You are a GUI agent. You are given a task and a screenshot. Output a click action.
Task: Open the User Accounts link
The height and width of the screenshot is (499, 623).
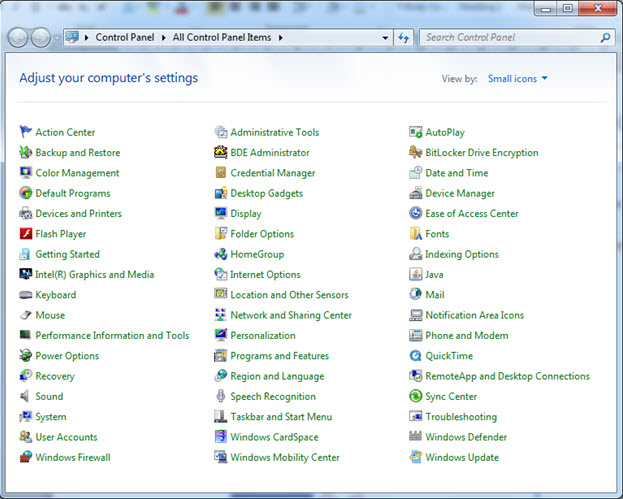[66, 437]
